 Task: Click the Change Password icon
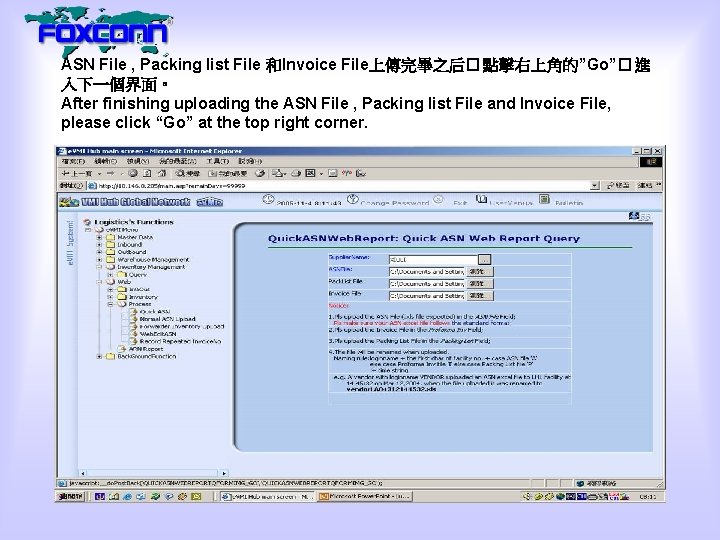coord(352,200)
